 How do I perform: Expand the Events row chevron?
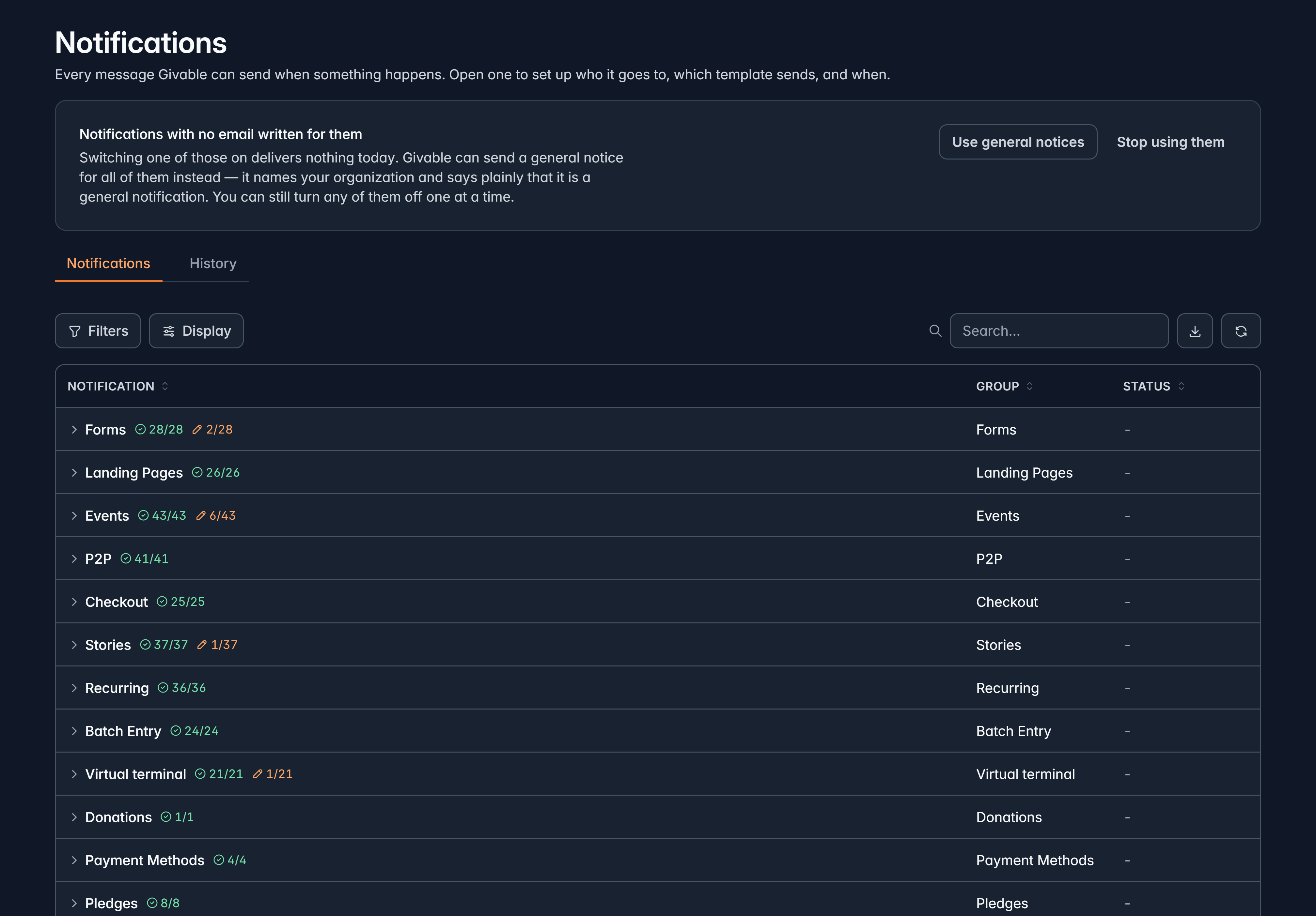point(74,515)
